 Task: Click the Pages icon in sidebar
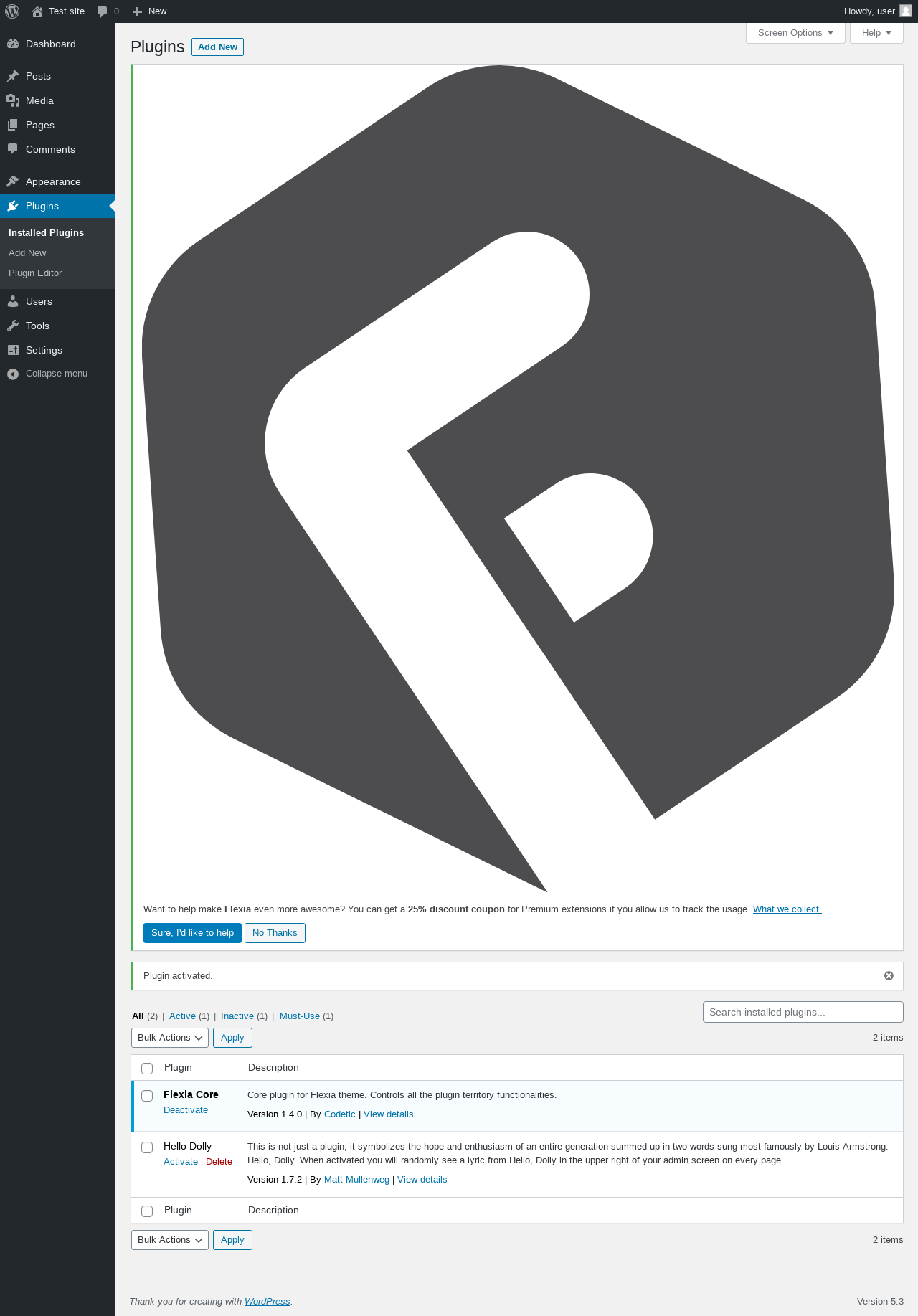pos(13,125)
